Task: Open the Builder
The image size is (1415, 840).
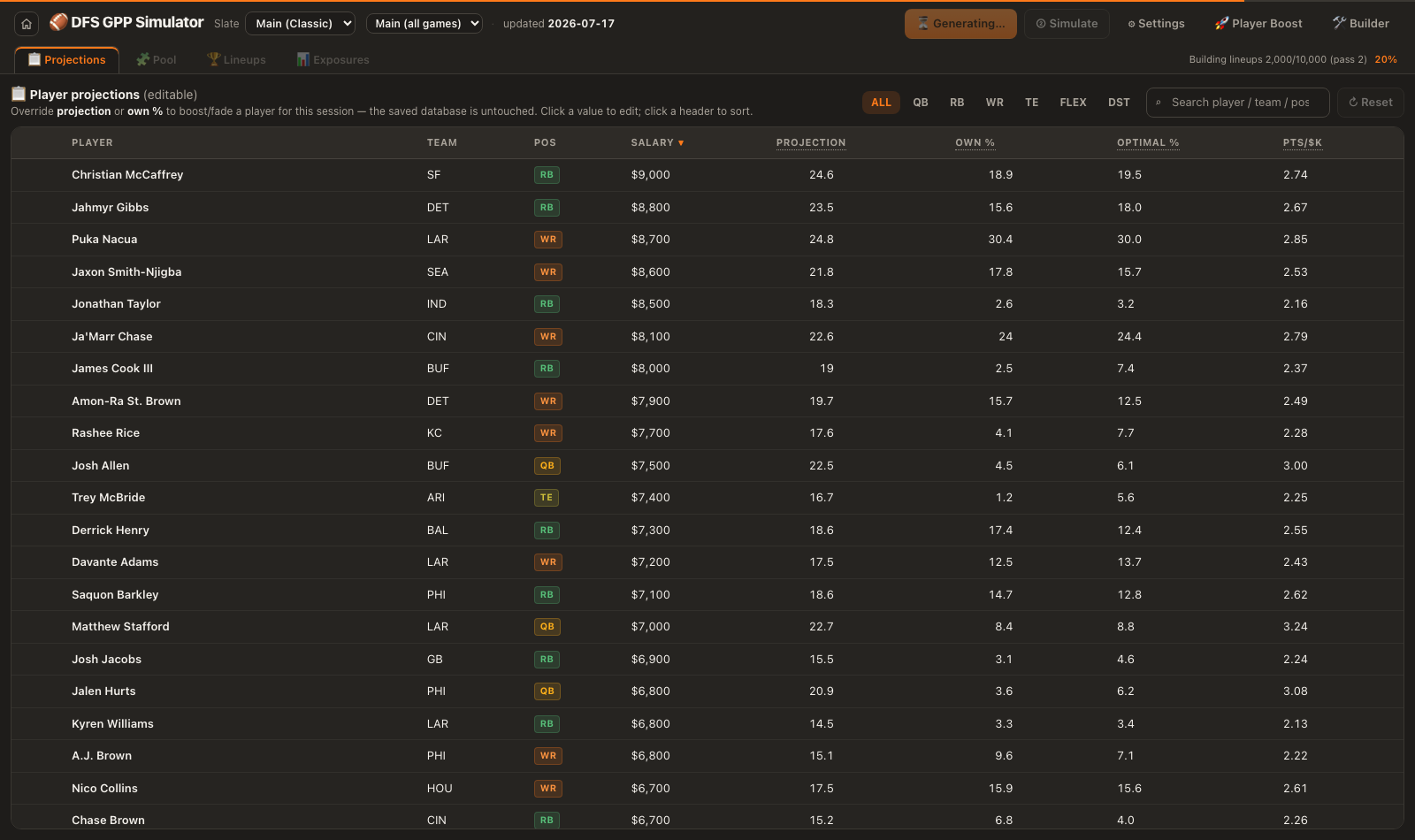Action: [x=1361, y=24]
